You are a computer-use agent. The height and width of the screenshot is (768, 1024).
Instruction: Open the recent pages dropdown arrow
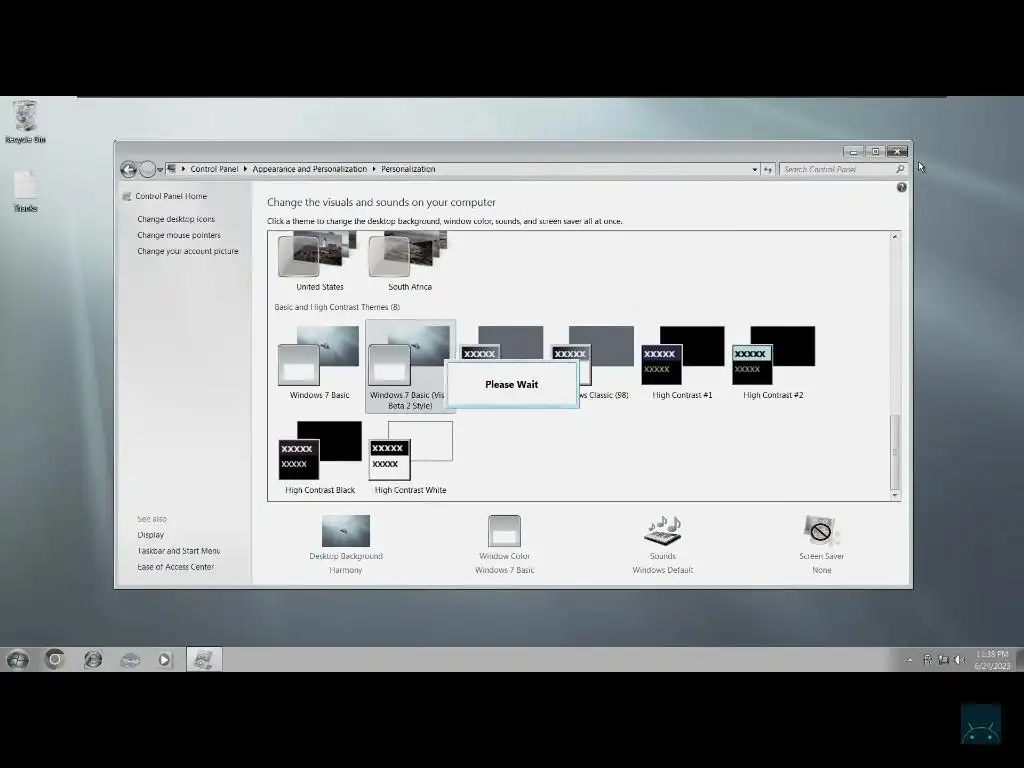(x=160, y=170)
